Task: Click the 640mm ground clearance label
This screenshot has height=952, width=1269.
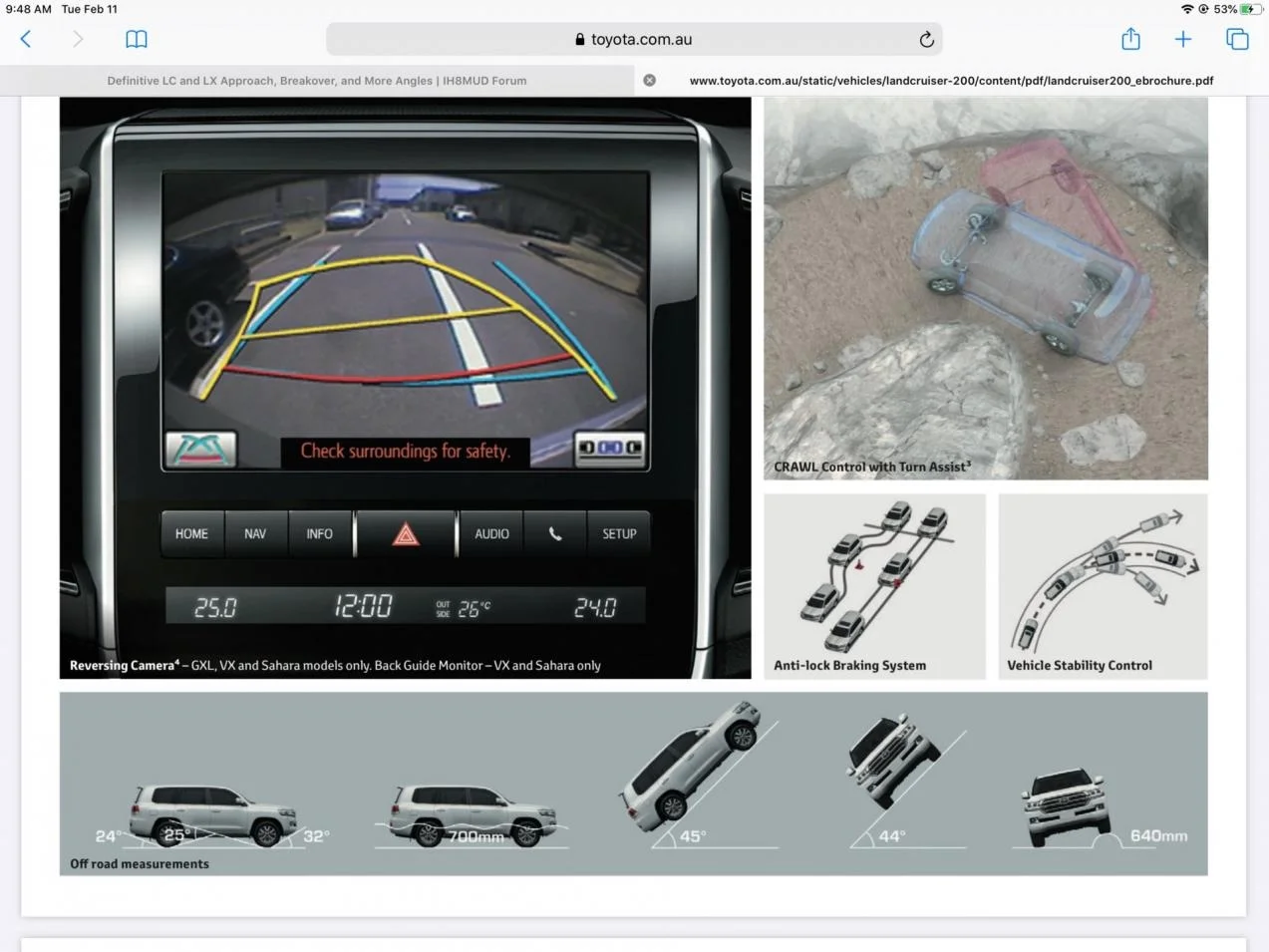Action: [x=1158, y=835]
